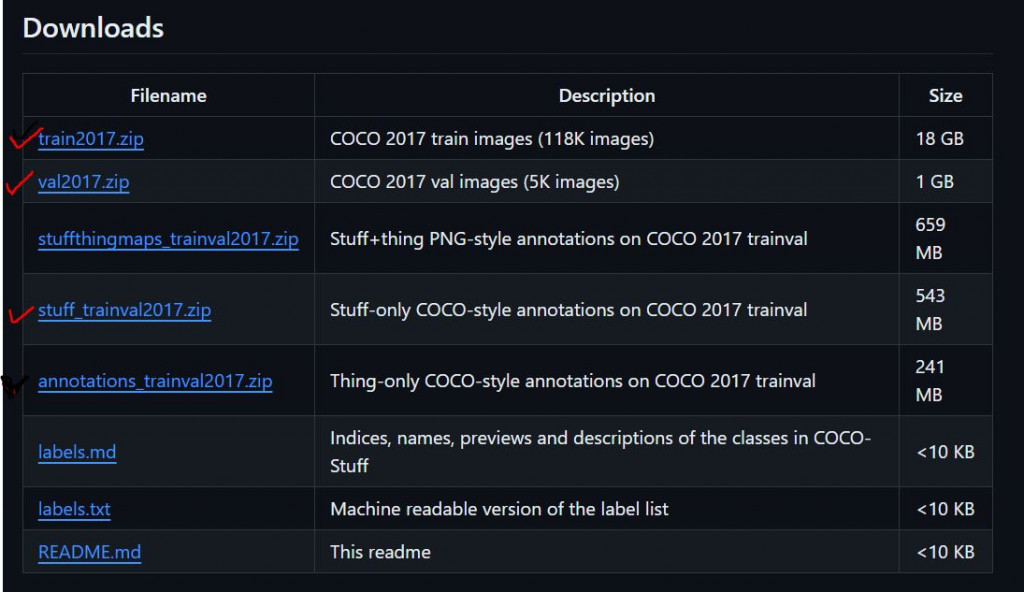Open the train2017.zip download link

[91, 139]
